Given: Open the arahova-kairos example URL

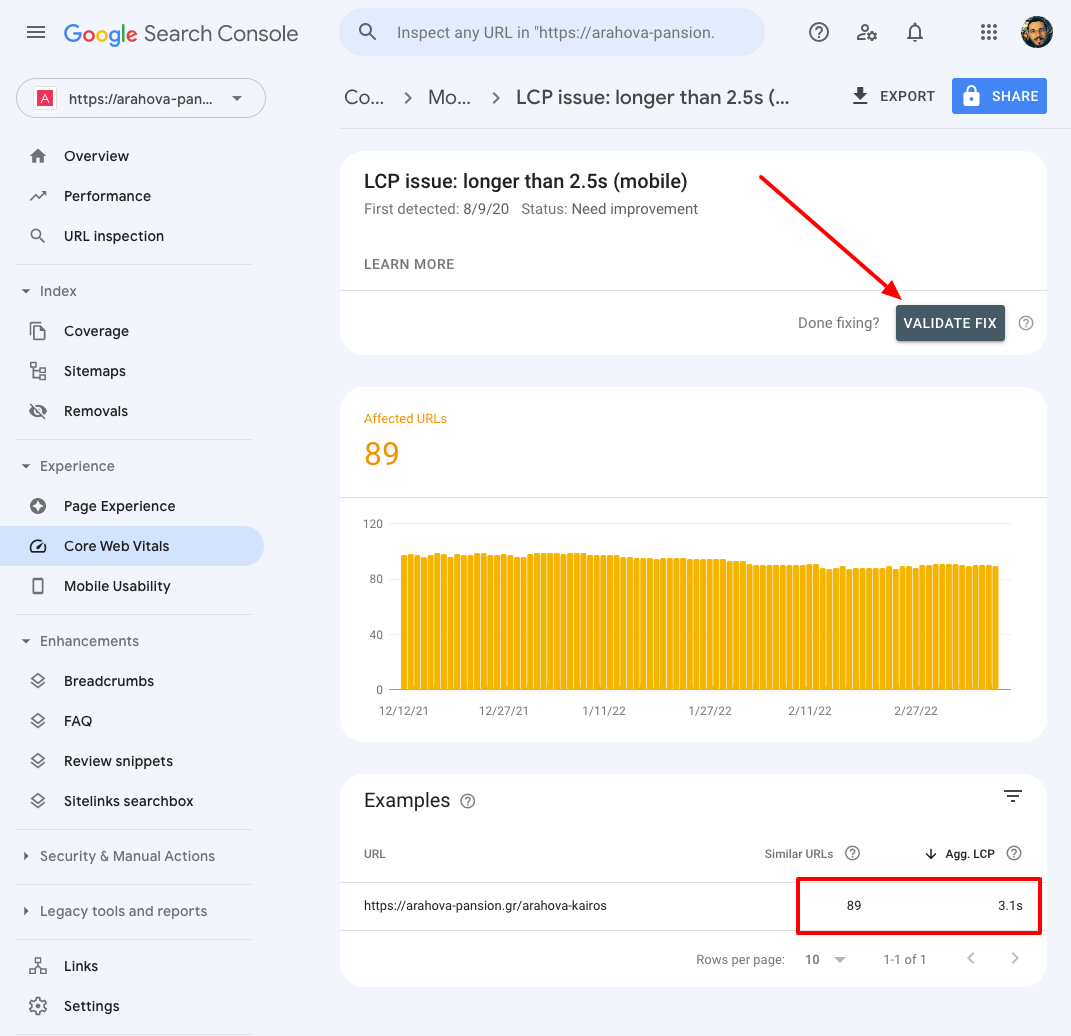Looking at the screenshot, I should pos(485,906).
